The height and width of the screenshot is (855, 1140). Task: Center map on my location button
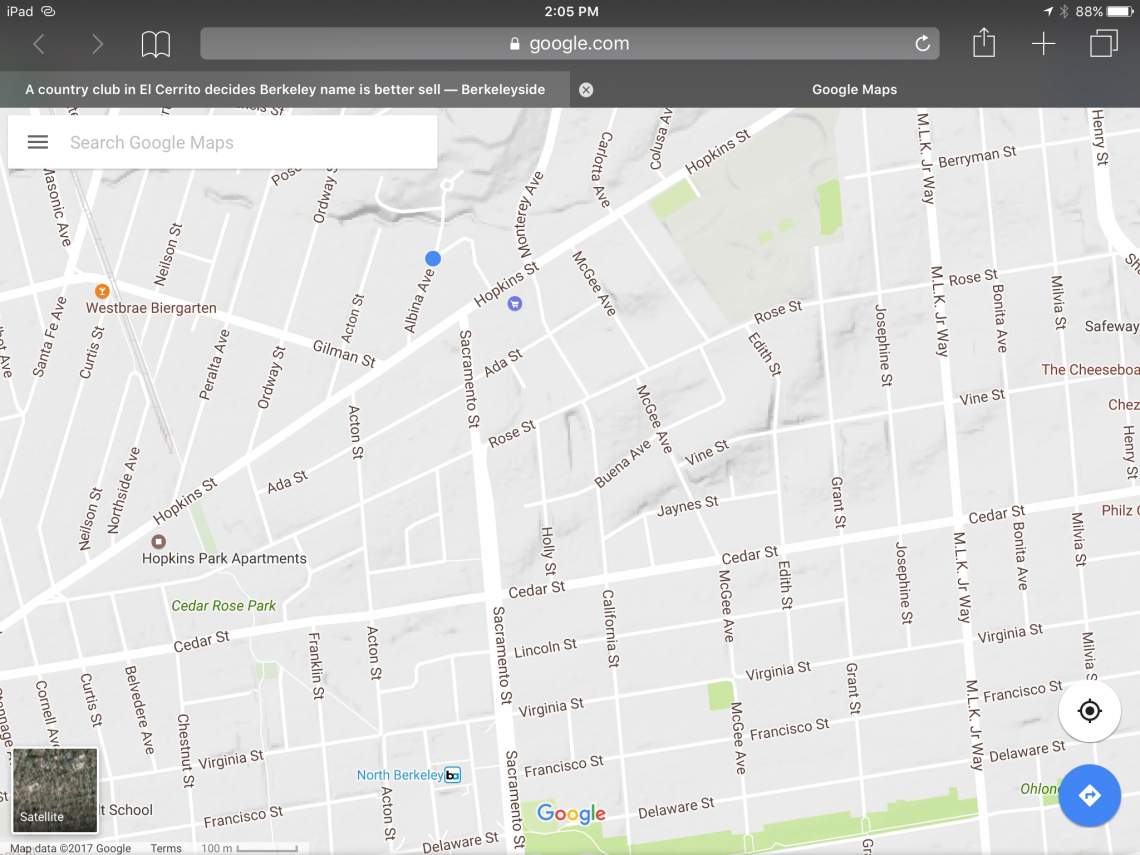point(1089,710)
